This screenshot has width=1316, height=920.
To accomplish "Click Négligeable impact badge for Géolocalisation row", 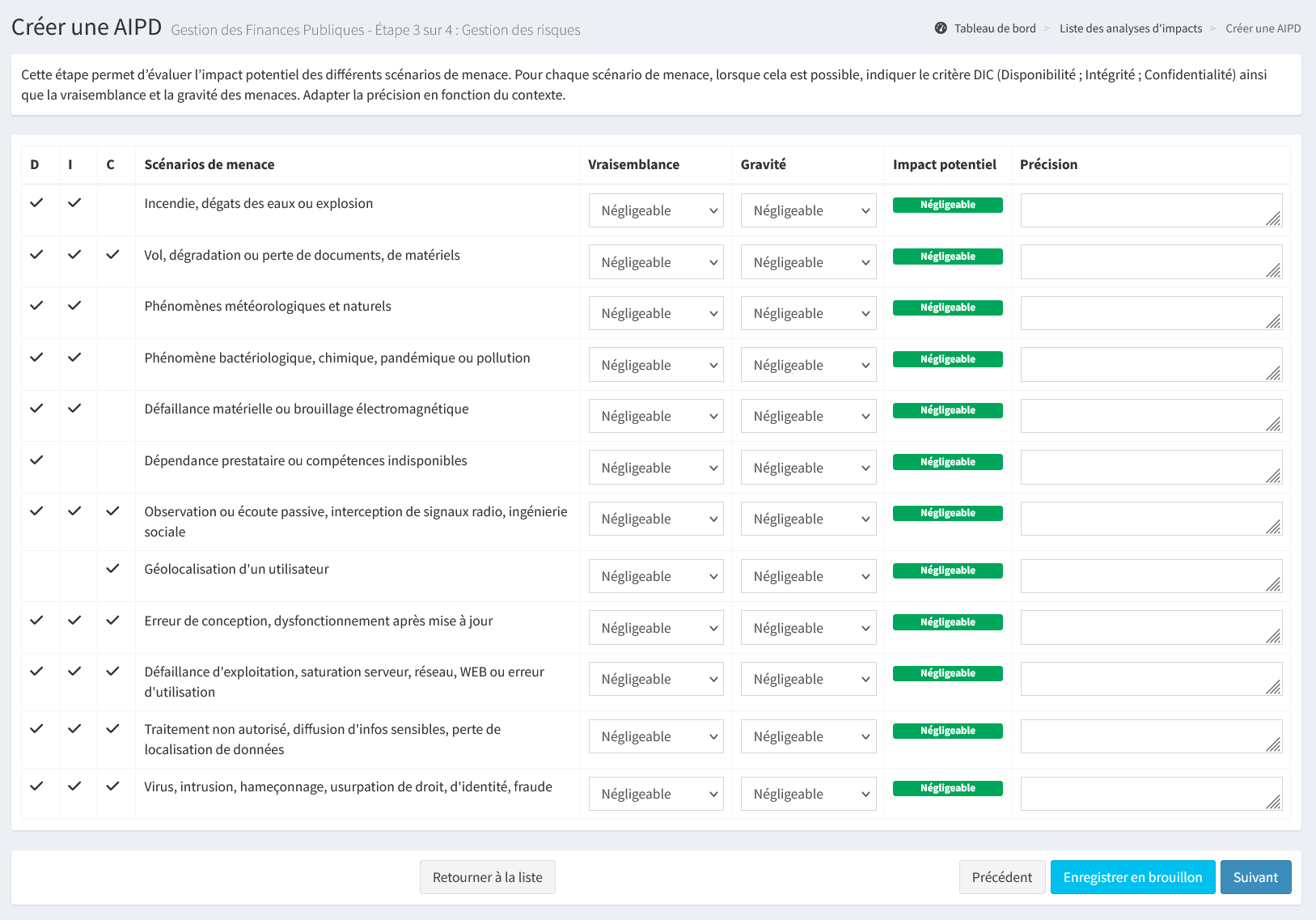I will pos(948,570).
